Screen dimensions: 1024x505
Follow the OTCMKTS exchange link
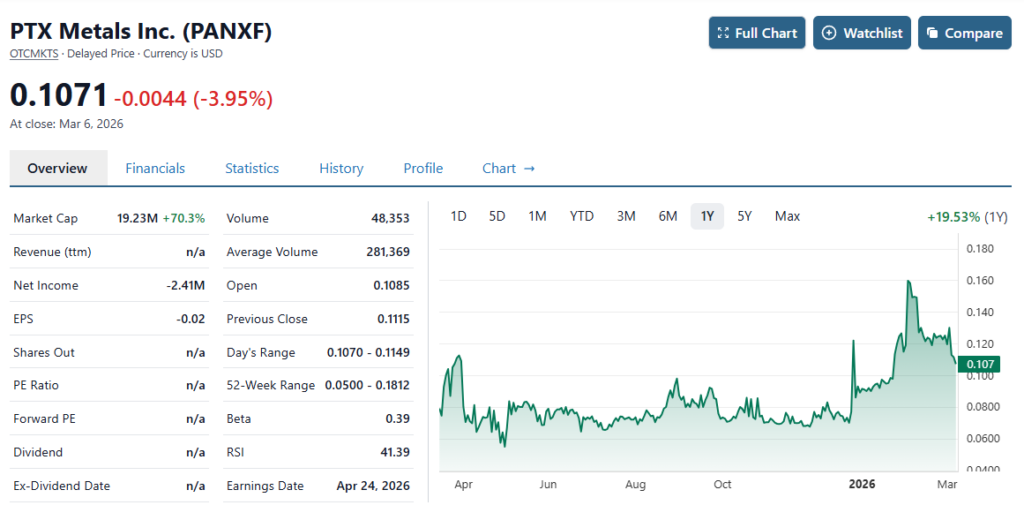click(x=34, y=53)
